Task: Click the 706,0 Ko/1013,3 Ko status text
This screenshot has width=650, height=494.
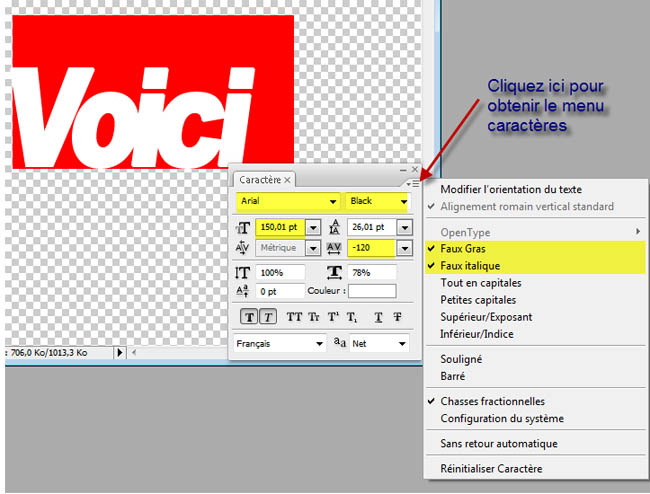Action: (x=49, y=353)
